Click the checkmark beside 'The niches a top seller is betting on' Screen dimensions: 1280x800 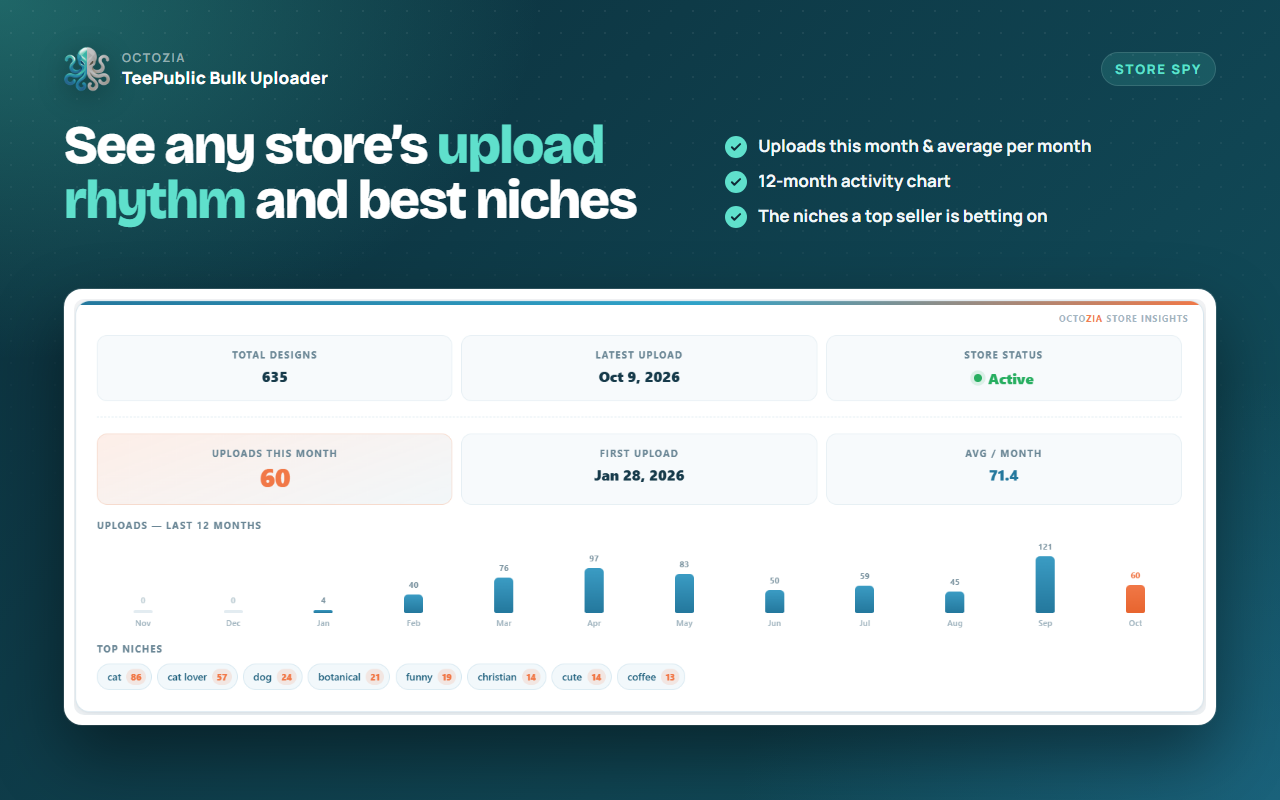click(x=736, y=216)
